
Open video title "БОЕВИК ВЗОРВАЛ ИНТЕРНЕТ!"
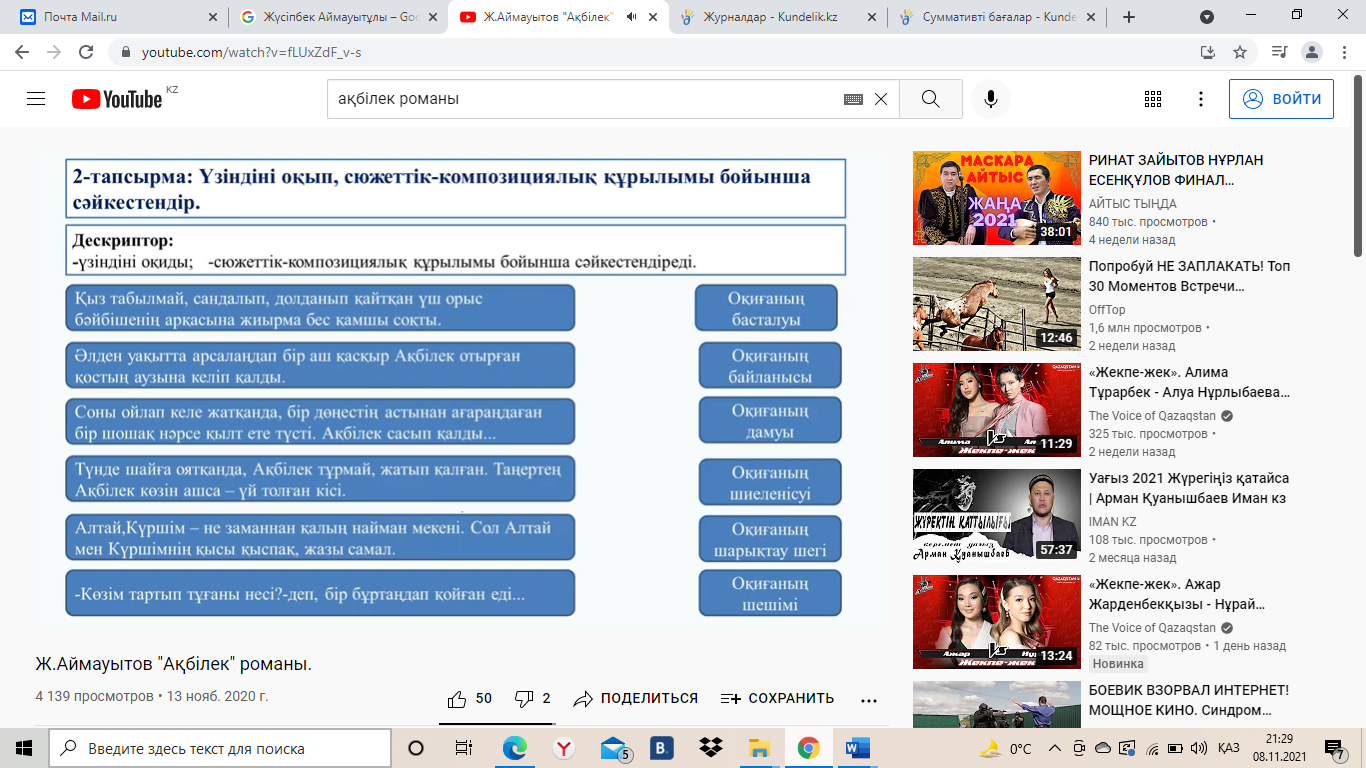click(x=1189, y=700)
